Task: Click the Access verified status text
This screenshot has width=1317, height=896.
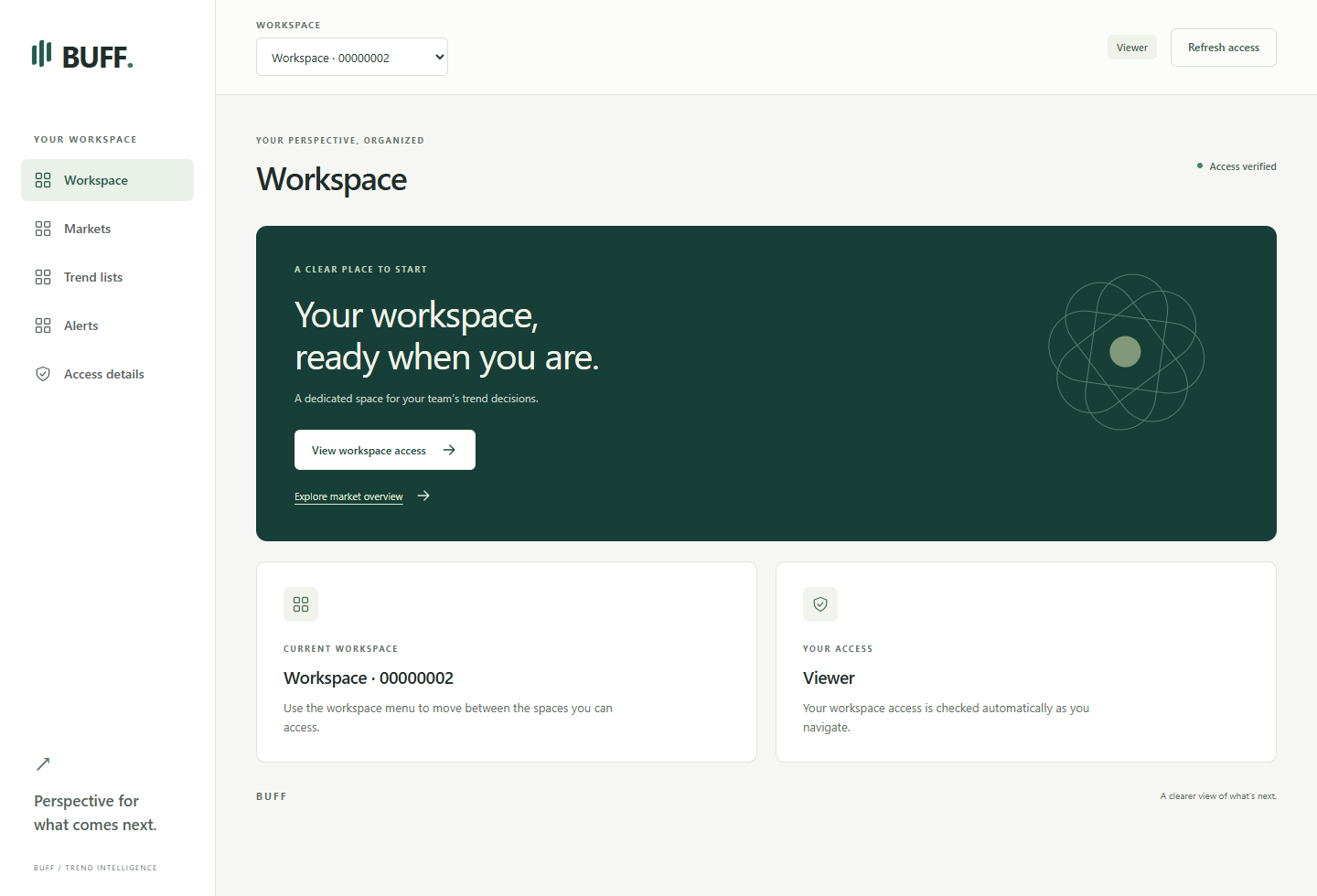Action: point(1243,166)
